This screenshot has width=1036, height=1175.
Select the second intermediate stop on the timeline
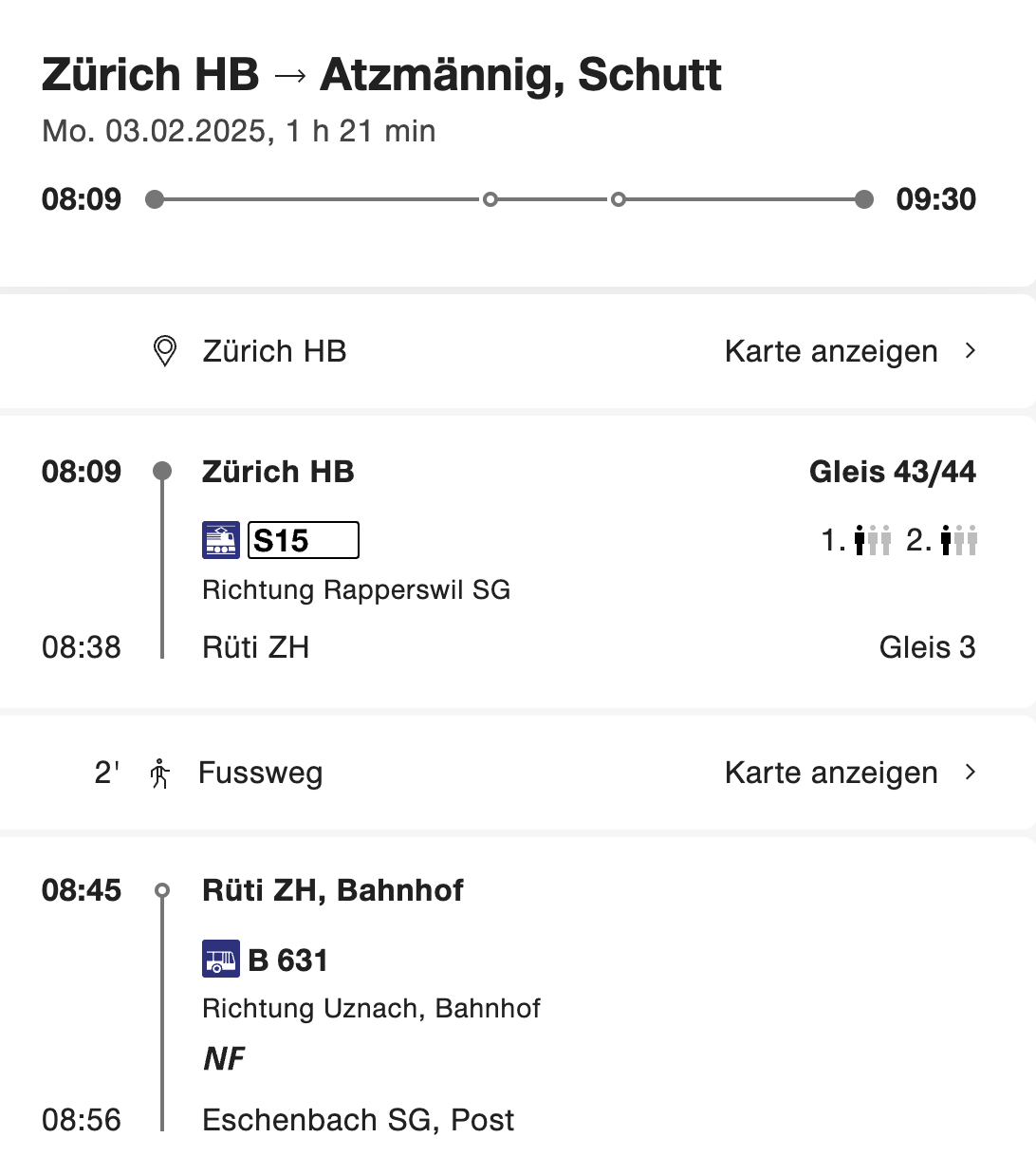pyautogui.click(x=619, y=199)
